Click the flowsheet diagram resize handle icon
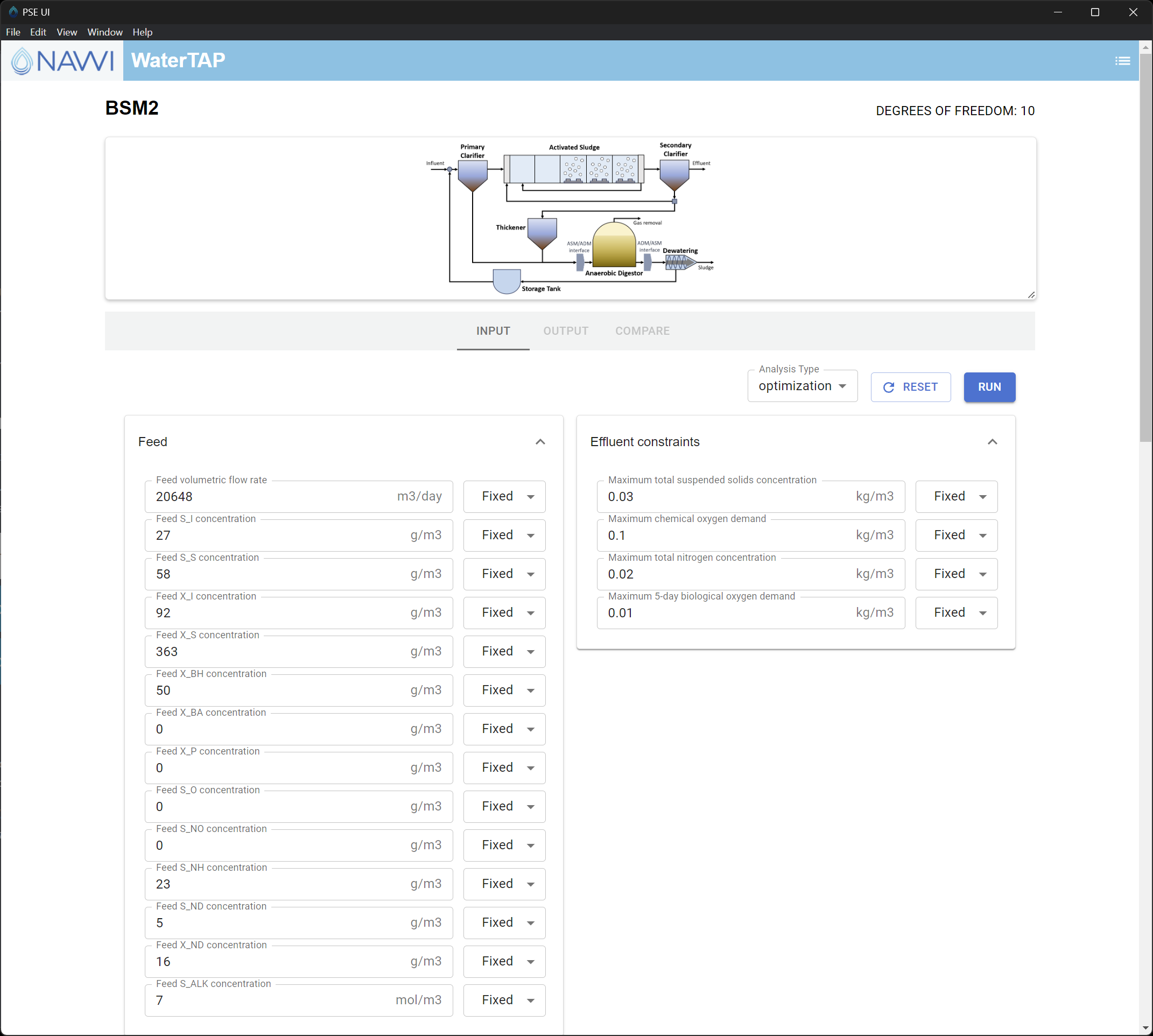This screenshot has width=1153, height=1036. coord(1031,294)
